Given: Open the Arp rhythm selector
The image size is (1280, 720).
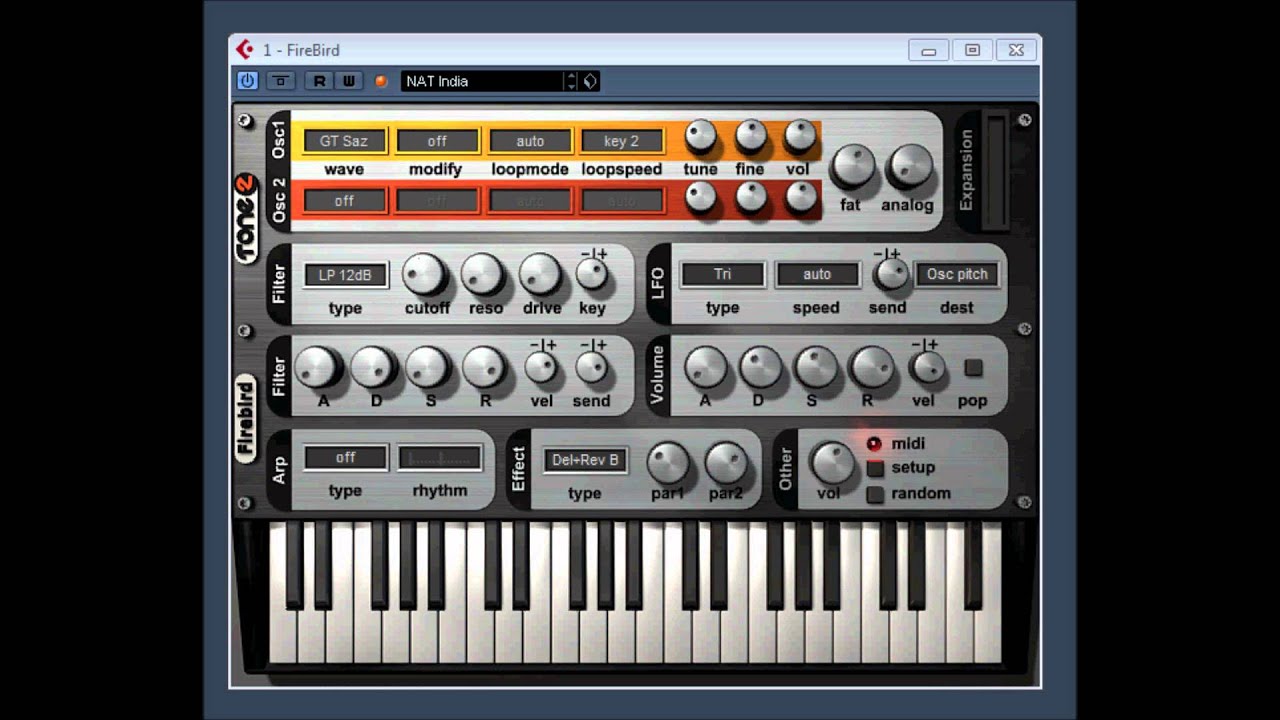Looking at the screenshot, I should click(440, 458).
